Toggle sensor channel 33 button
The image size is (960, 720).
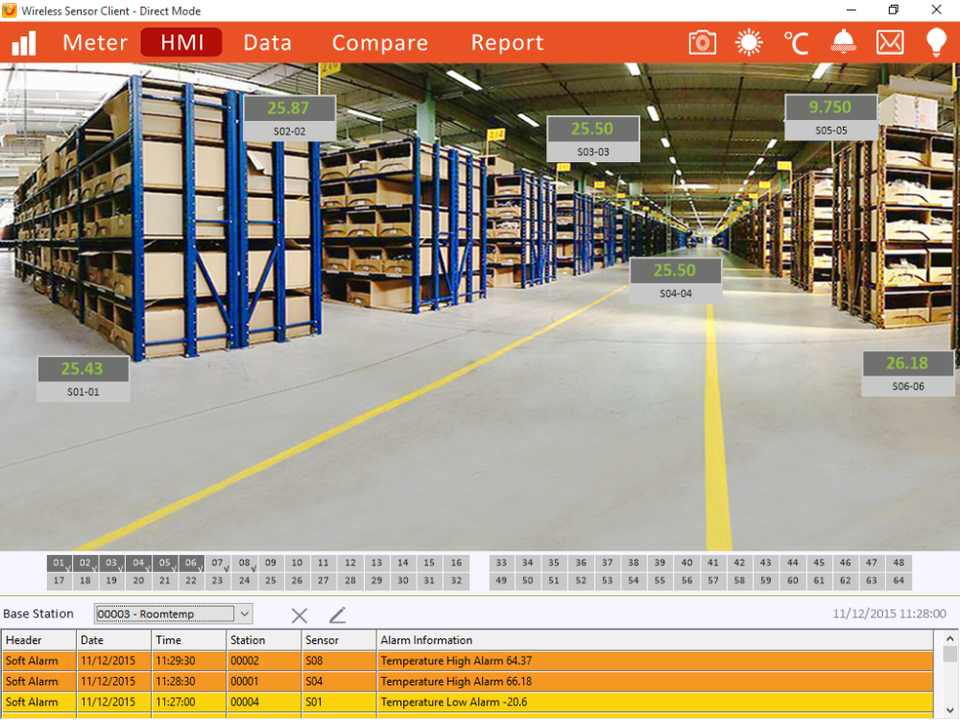(501, 563)
